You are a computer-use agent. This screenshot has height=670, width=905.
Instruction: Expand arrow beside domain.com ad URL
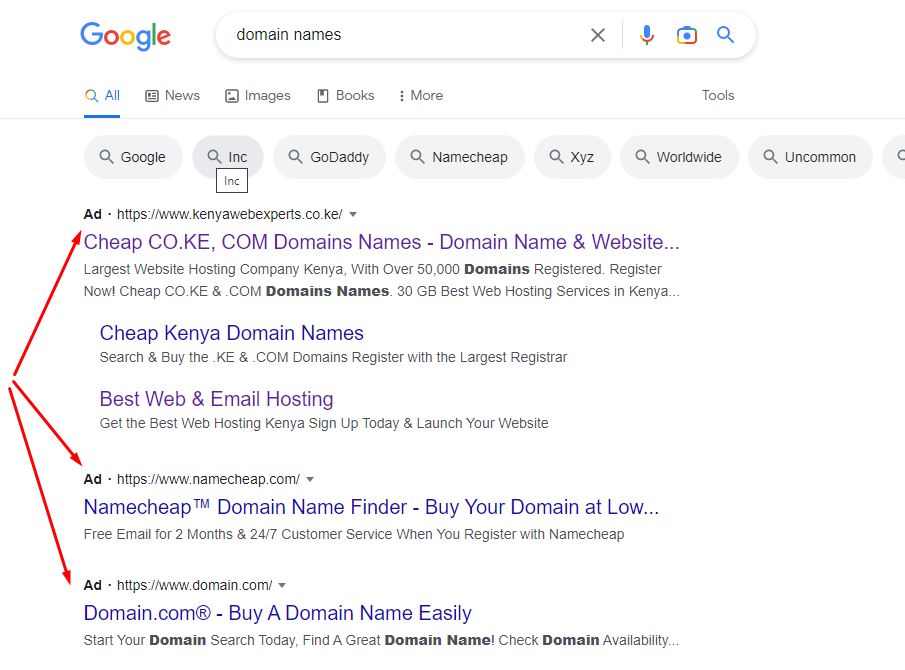(282, 586)
